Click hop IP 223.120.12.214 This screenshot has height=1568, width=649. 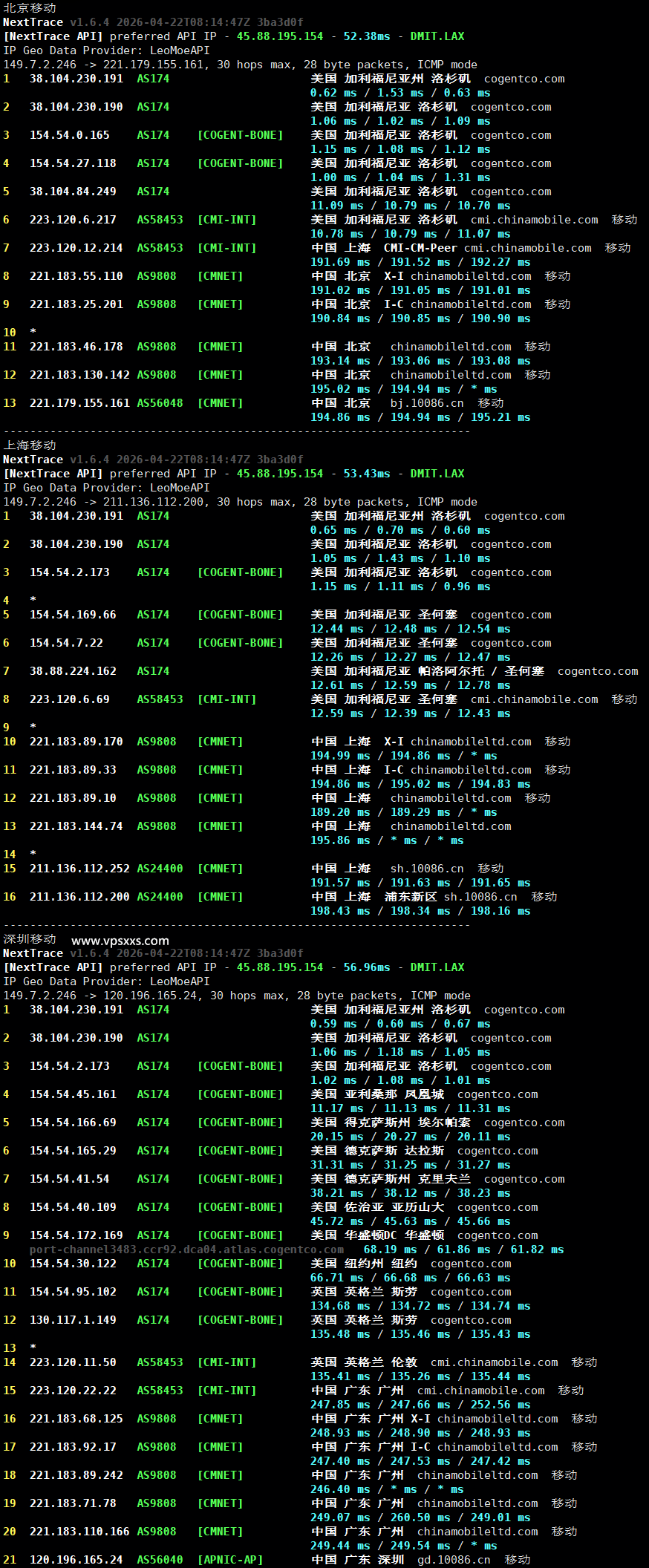click(x=76, y=248)
